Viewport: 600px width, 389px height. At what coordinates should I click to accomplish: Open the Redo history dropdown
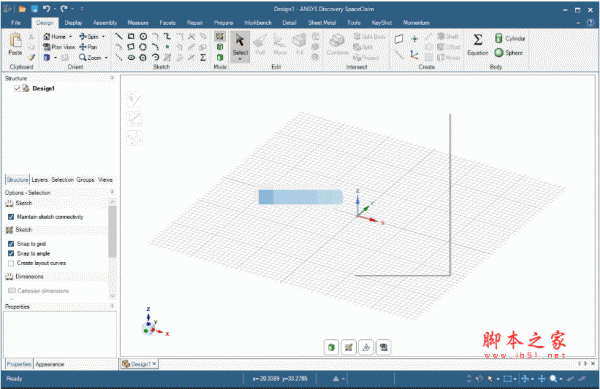pos(72,9)
